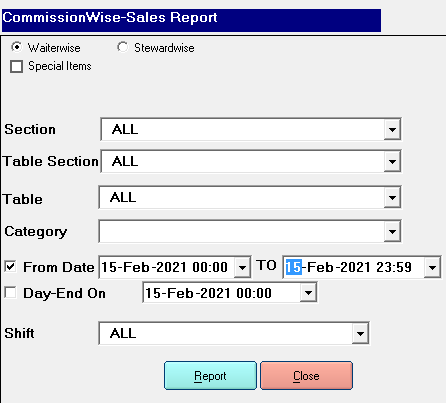The image size is (446, 403).
Task: Open the TO date calendar dropdown arrow
Action: [432, 267]
